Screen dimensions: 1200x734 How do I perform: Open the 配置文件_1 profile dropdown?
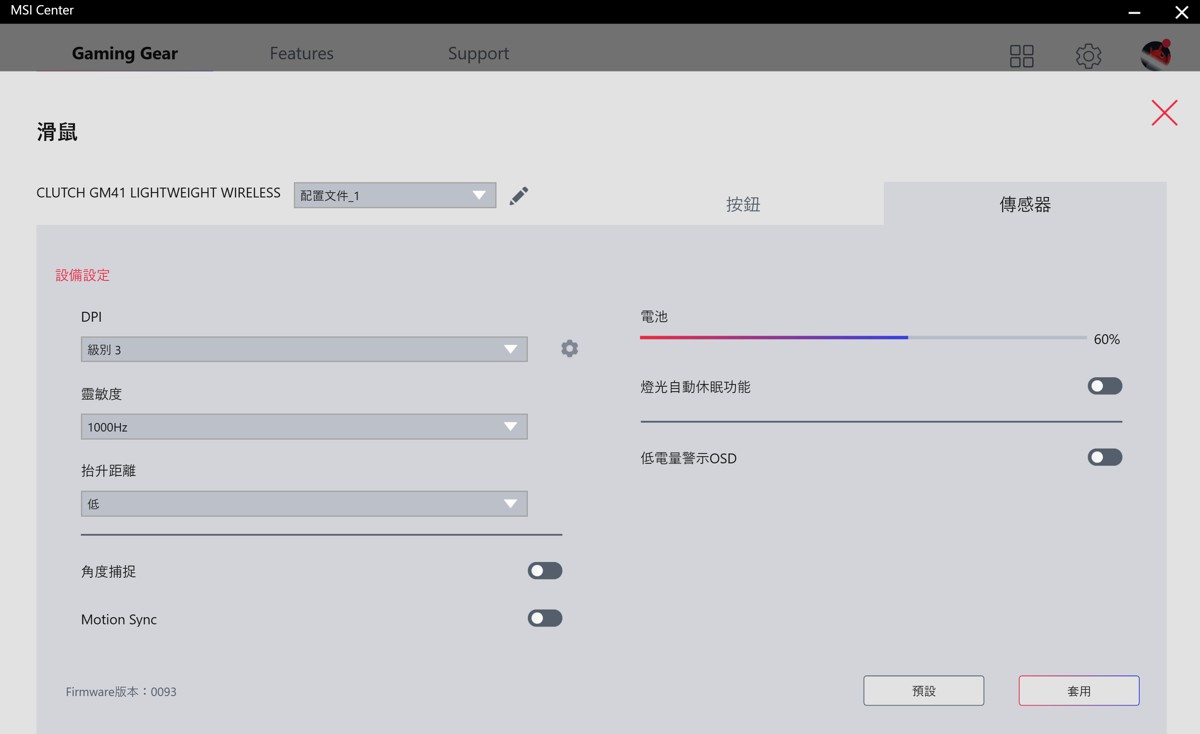point(395,195)
